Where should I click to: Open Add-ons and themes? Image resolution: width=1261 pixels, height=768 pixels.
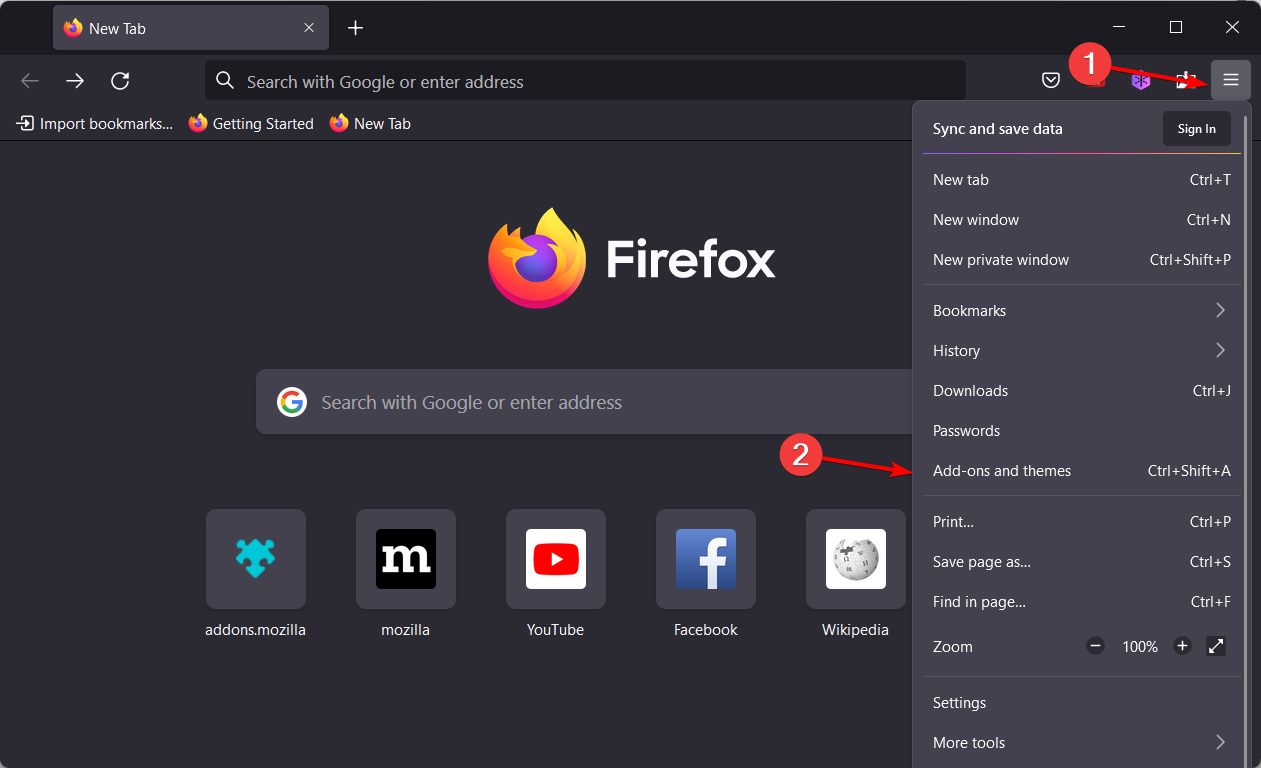[x=1082, y=471]
